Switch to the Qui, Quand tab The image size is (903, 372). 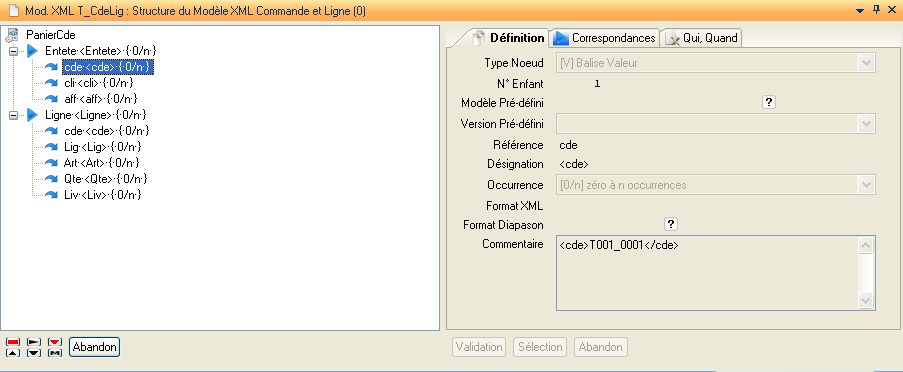click(x=701, y=38)
